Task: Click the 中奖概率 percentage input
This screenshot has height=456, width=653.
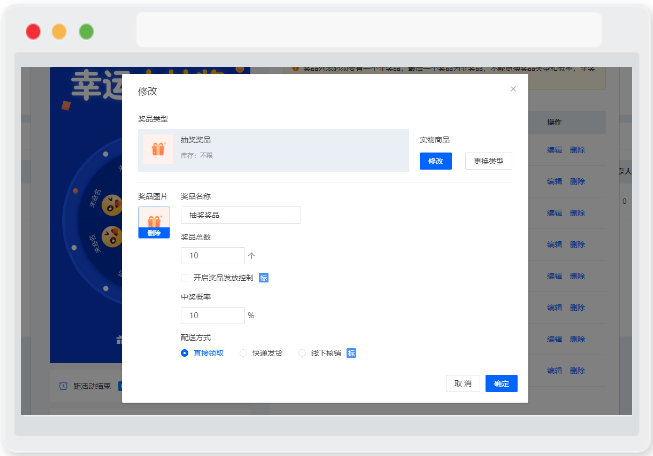Action: (x=213, y=315)
